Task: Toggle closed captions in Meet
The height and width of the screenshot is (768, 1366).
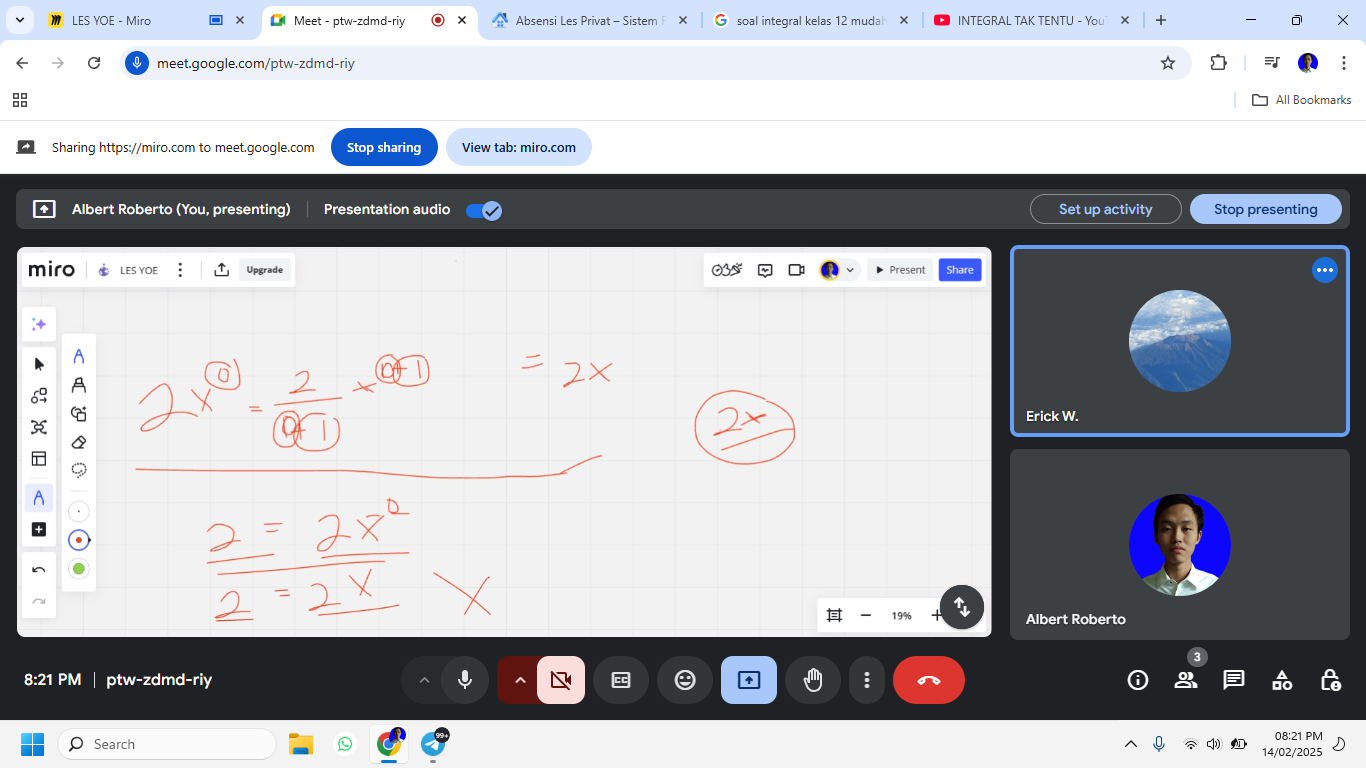Action: (x=621, y=680)
